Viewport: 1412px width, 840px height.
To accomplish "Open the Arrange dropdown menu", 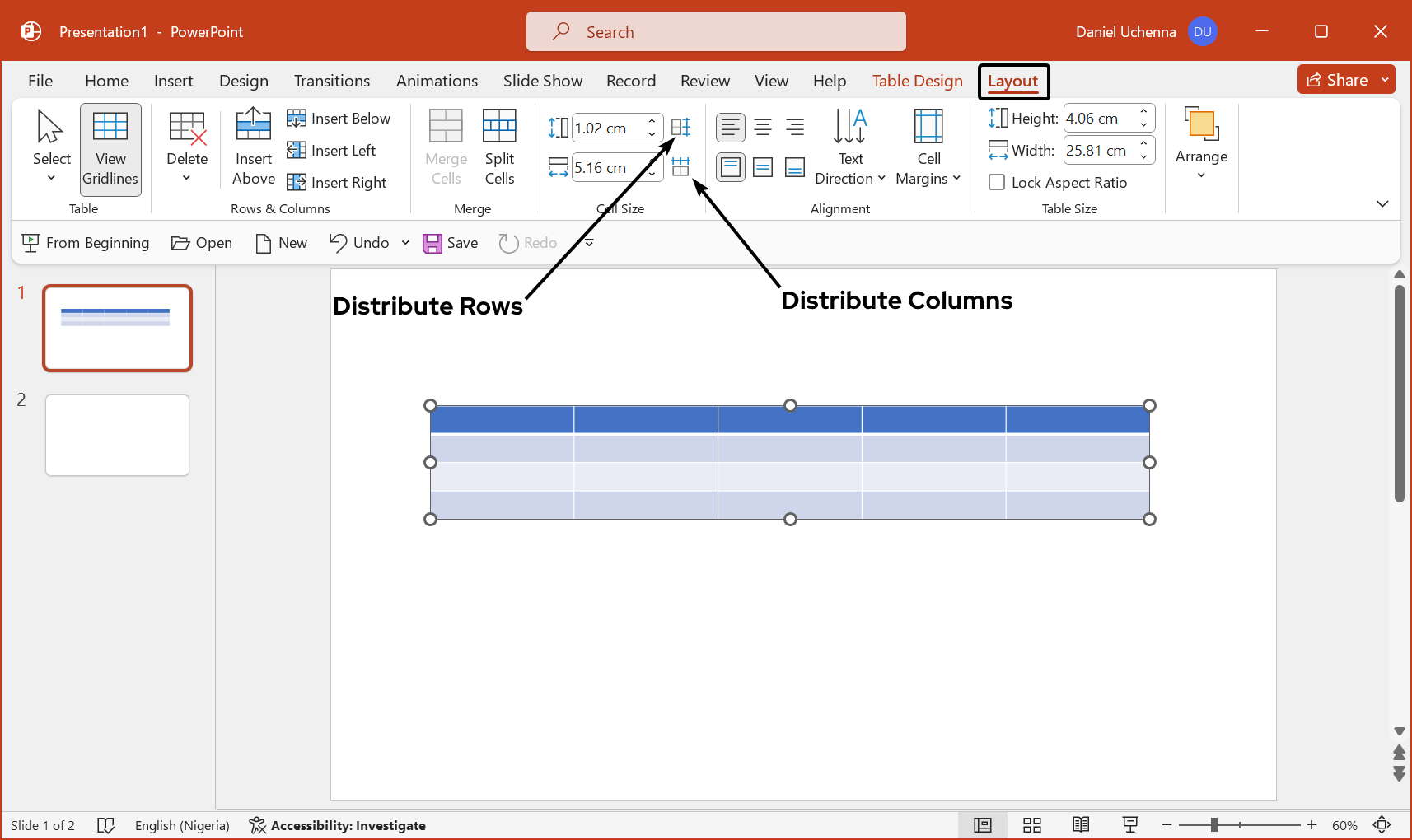I will (x=1201, y=144).
